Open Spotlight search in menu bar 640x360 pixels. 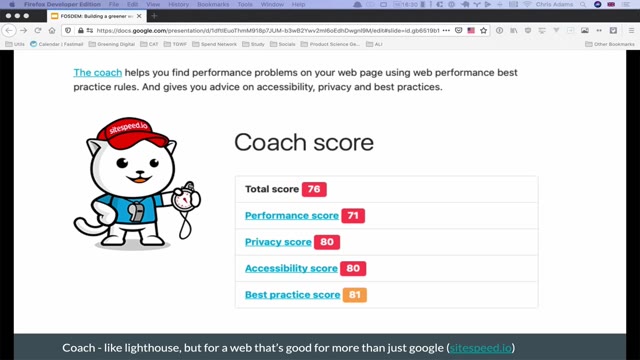click(x=583, y=4)
